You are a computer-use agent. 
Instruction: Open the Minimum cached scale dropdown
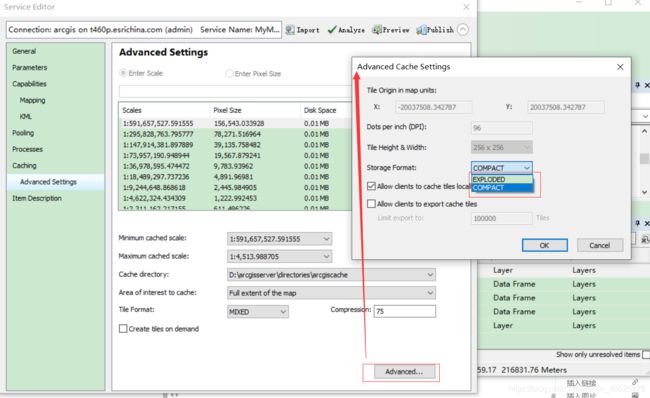pos(279,239)
